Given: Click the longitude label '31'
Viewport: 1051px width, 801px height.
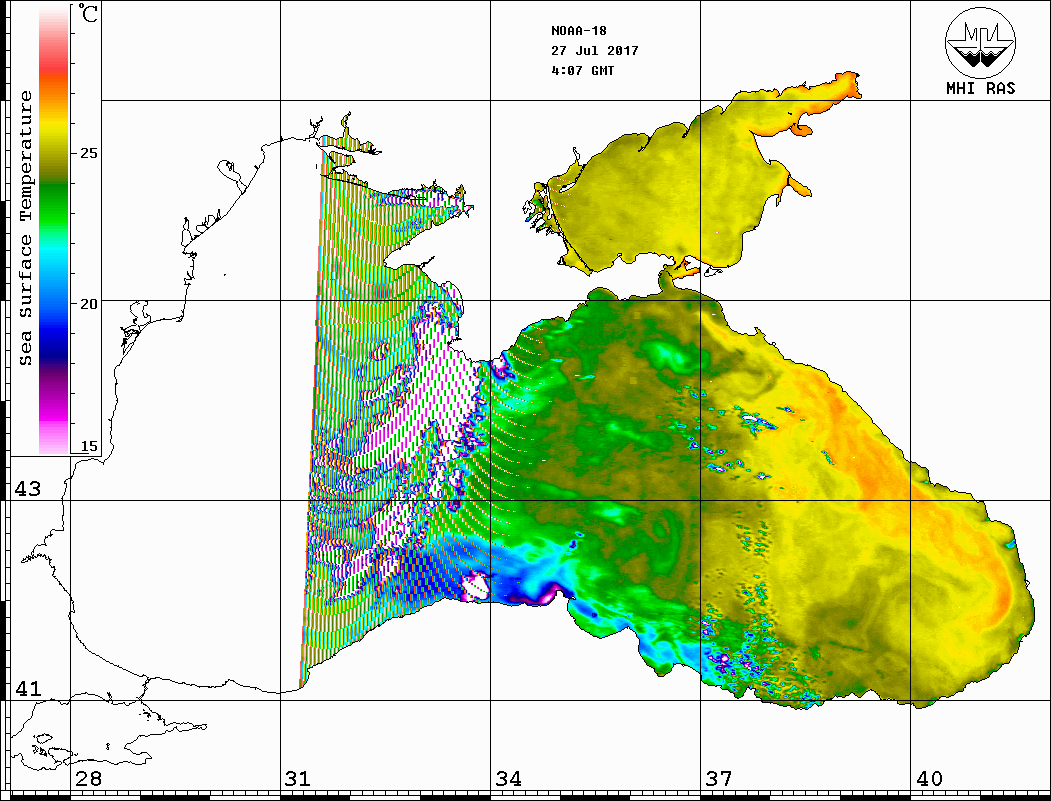Looking at the screenshot, I should [298, 779].
